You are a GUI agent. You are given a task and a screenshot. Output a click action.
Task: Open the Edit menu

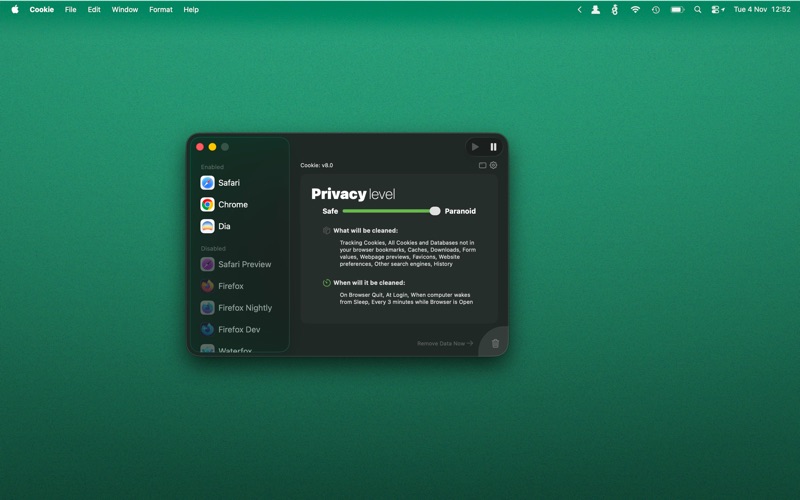(x=94, y=9)
